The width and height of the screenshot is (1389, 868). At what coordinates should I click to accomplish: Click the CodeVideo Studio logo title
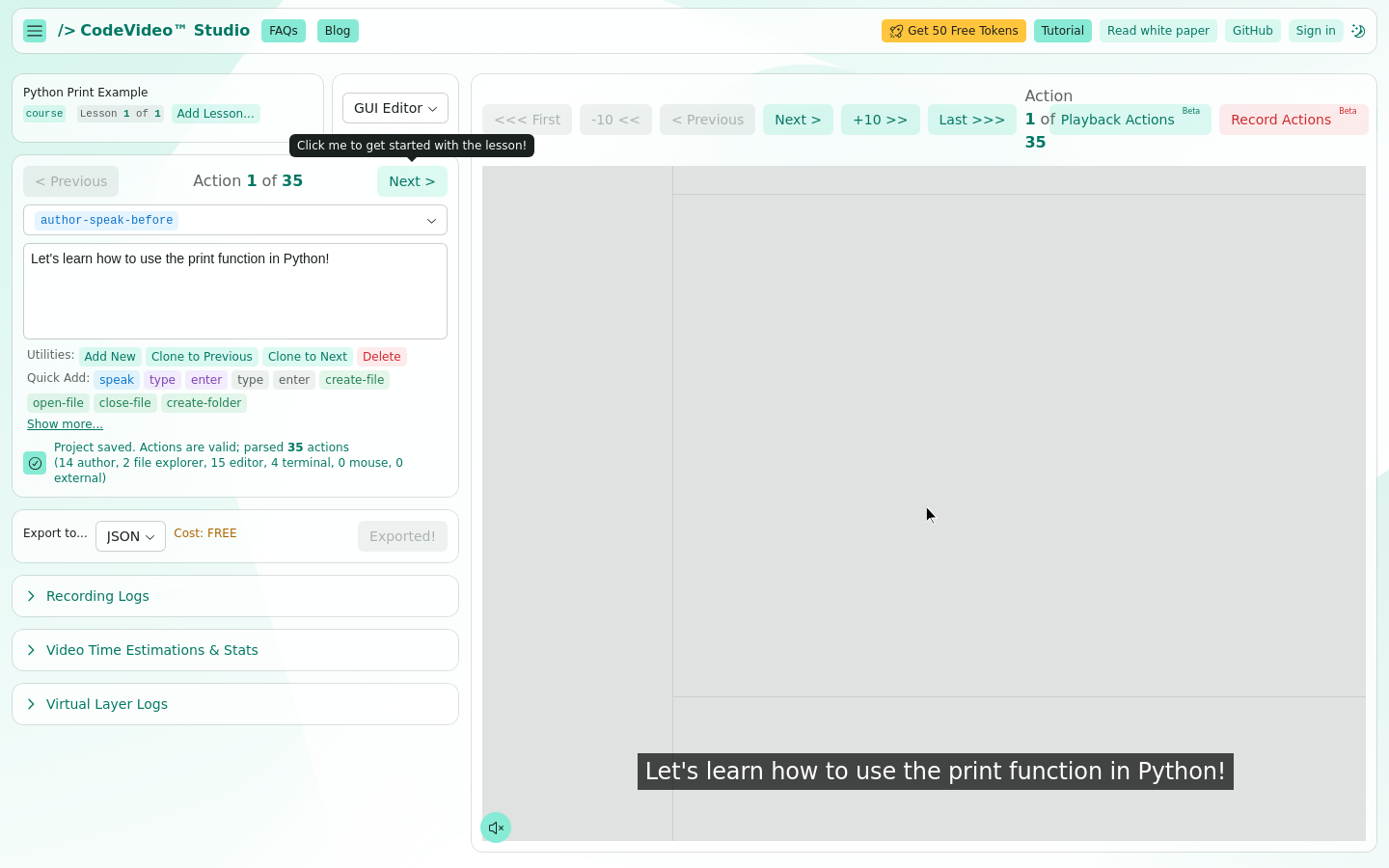(x=153, y=31)
